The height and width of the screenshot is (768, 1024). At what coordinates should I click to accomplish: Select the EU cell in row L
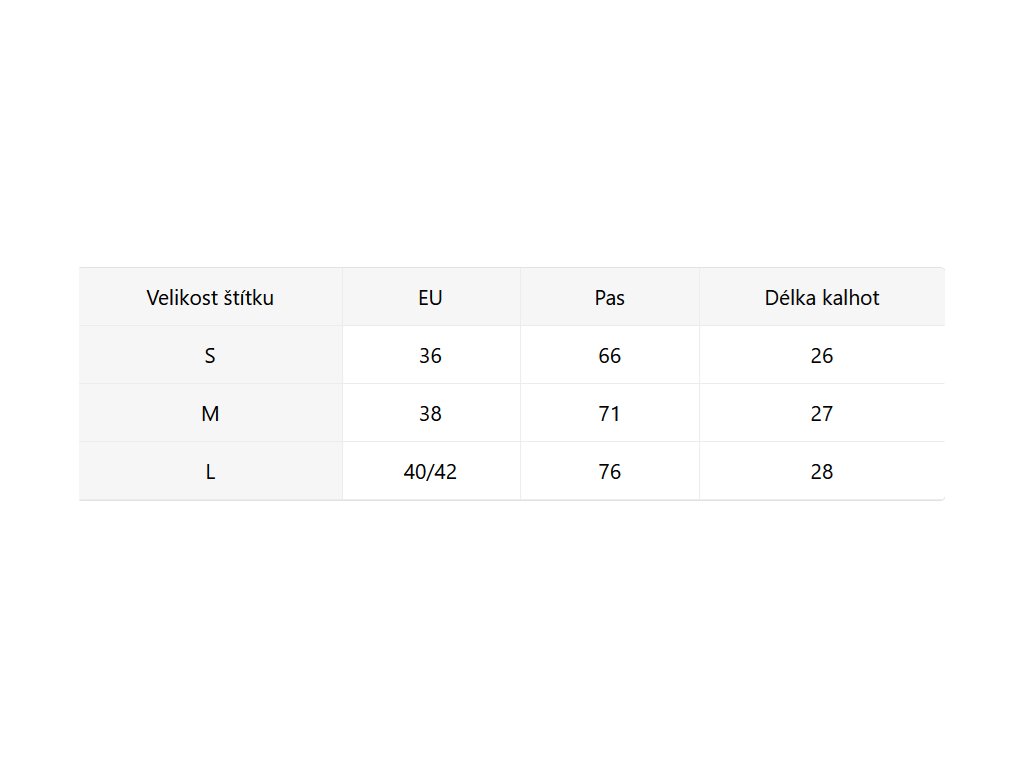pyautogui.click(x=430, y=471)
